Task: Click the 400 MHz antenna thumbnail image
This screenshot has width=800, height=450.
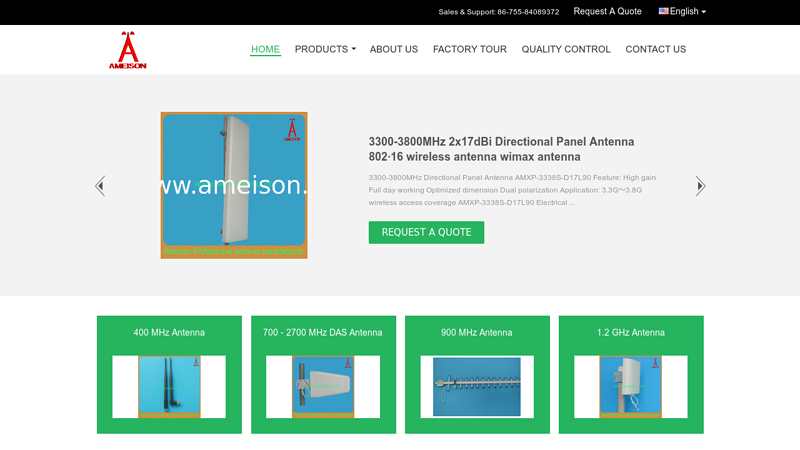Action: [169, 387]
